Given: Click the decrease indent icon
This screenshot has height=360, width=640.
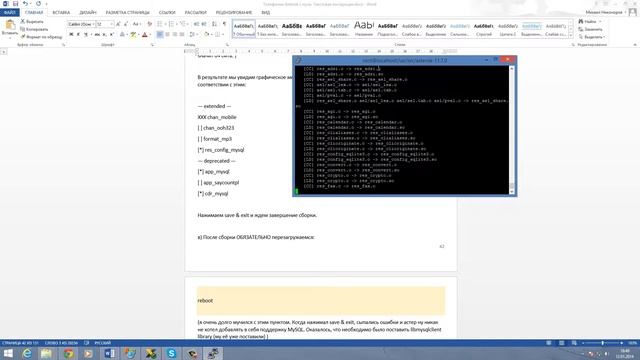Looking at the screenshot, I should [x=196, y=24].
